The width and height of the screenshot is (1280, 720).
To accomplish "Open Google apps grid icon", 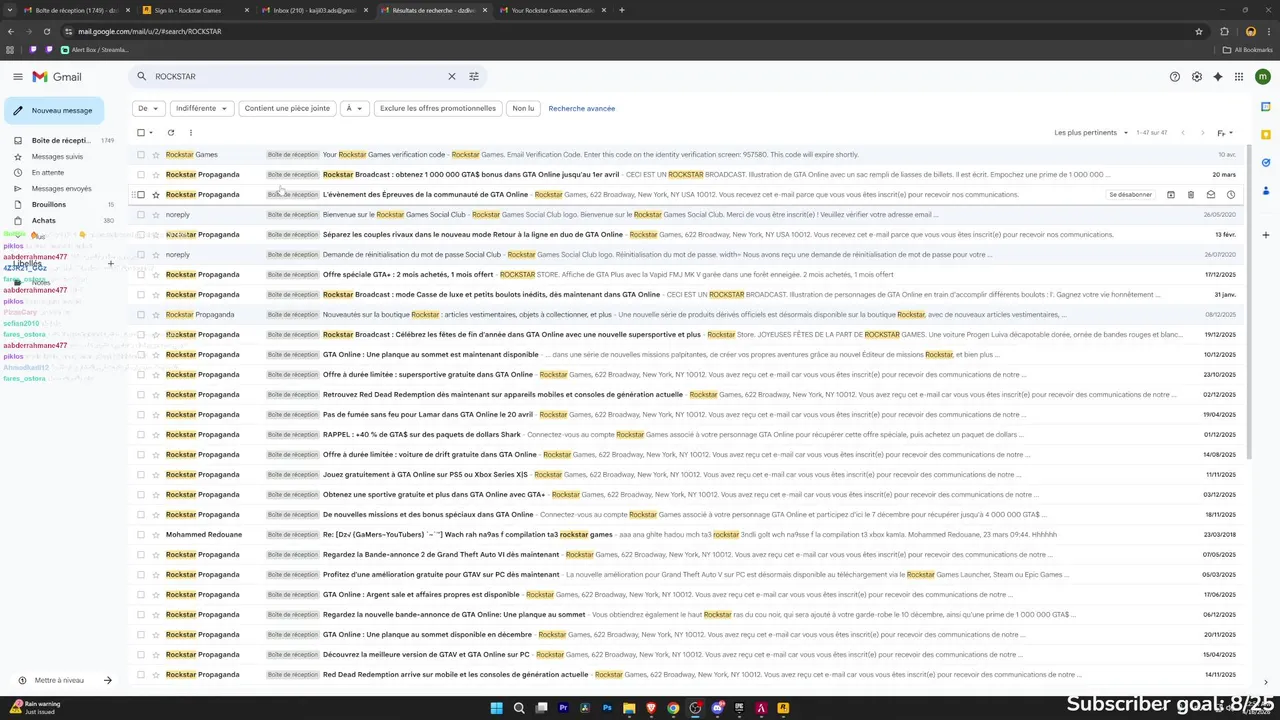I will [x=1239, y=77].
